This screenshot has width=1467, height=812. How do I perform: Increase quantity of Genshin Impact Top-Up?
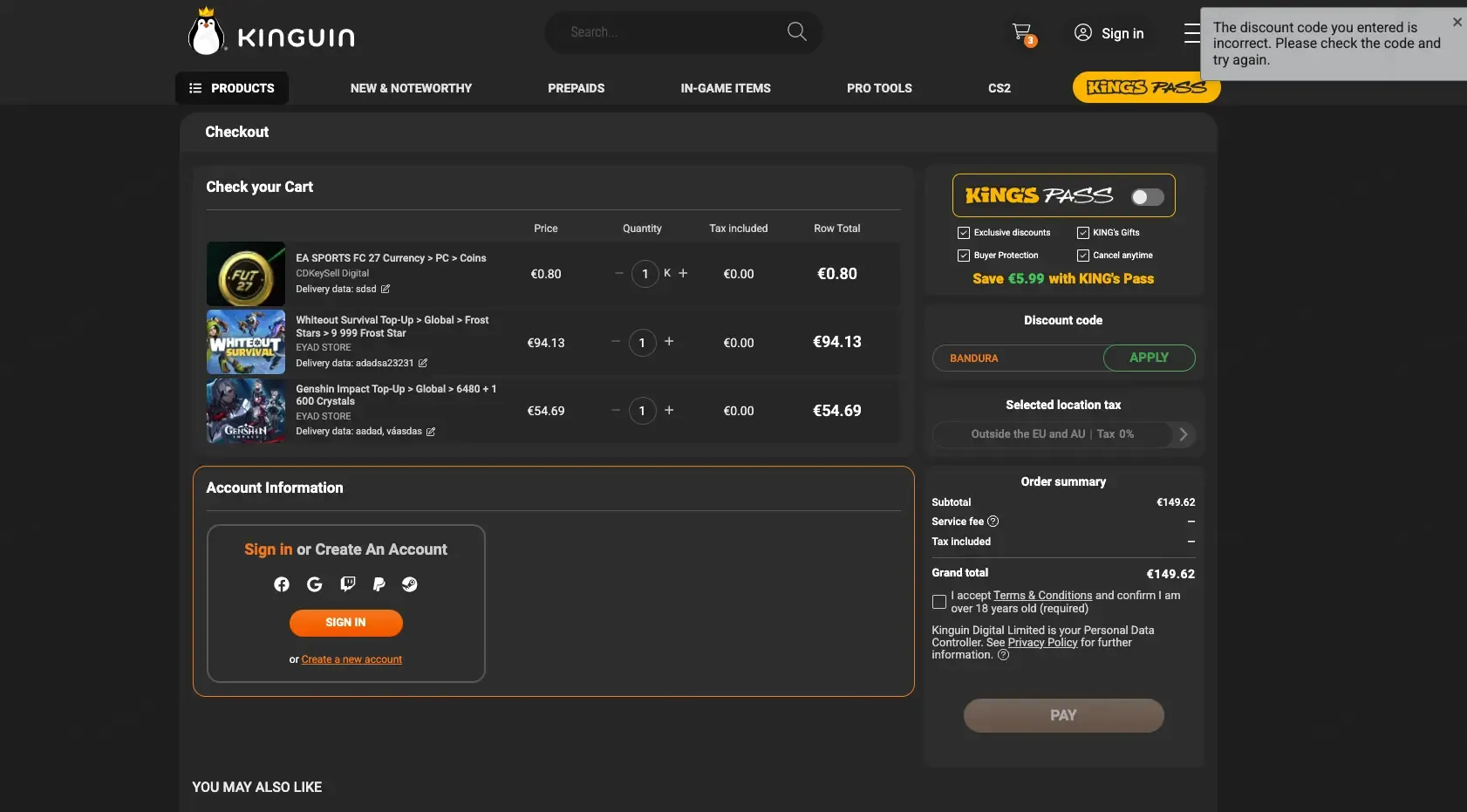click(669, 410)
